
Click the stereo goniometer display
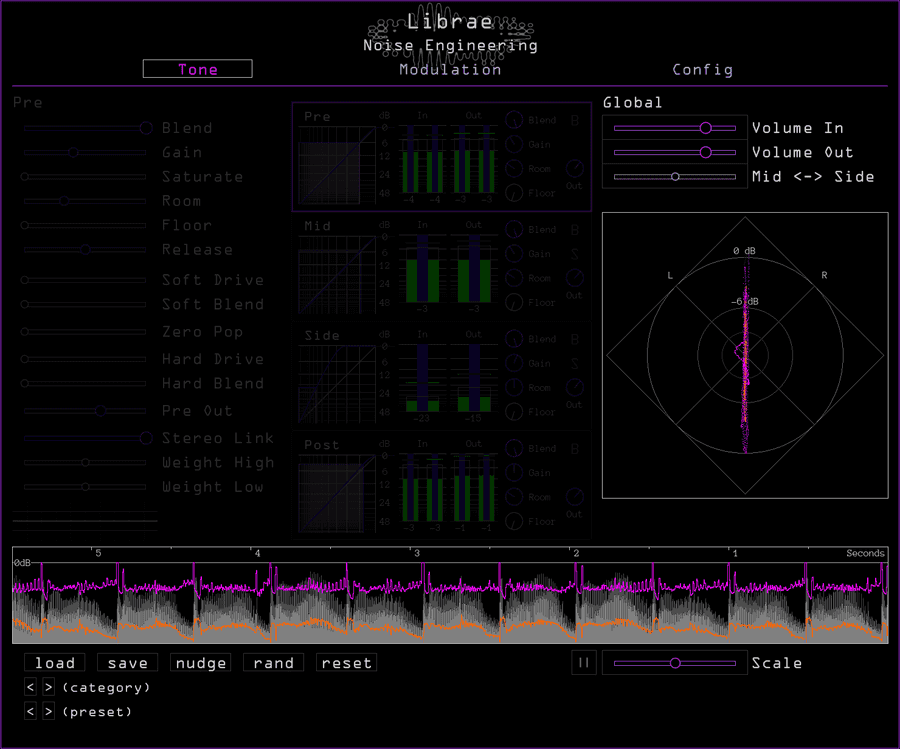click(745, 355)
